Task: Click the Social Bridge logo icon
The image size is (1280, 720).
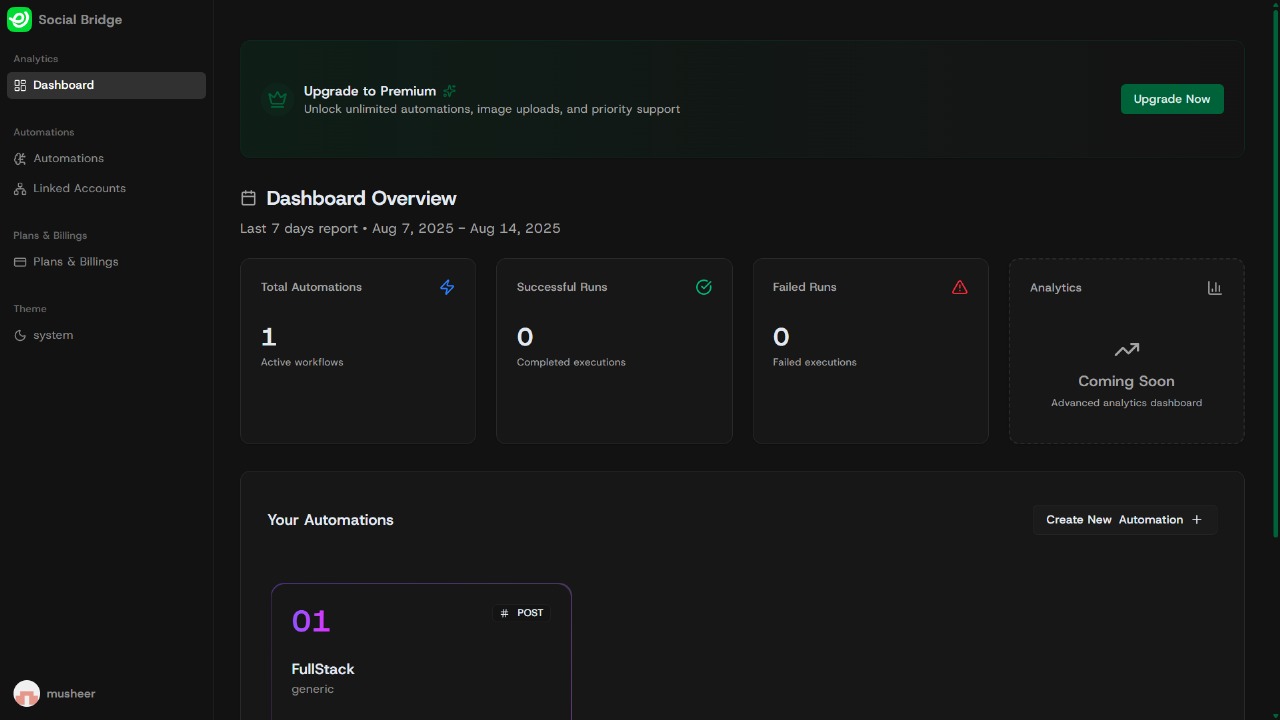Action: click(19, 19)
